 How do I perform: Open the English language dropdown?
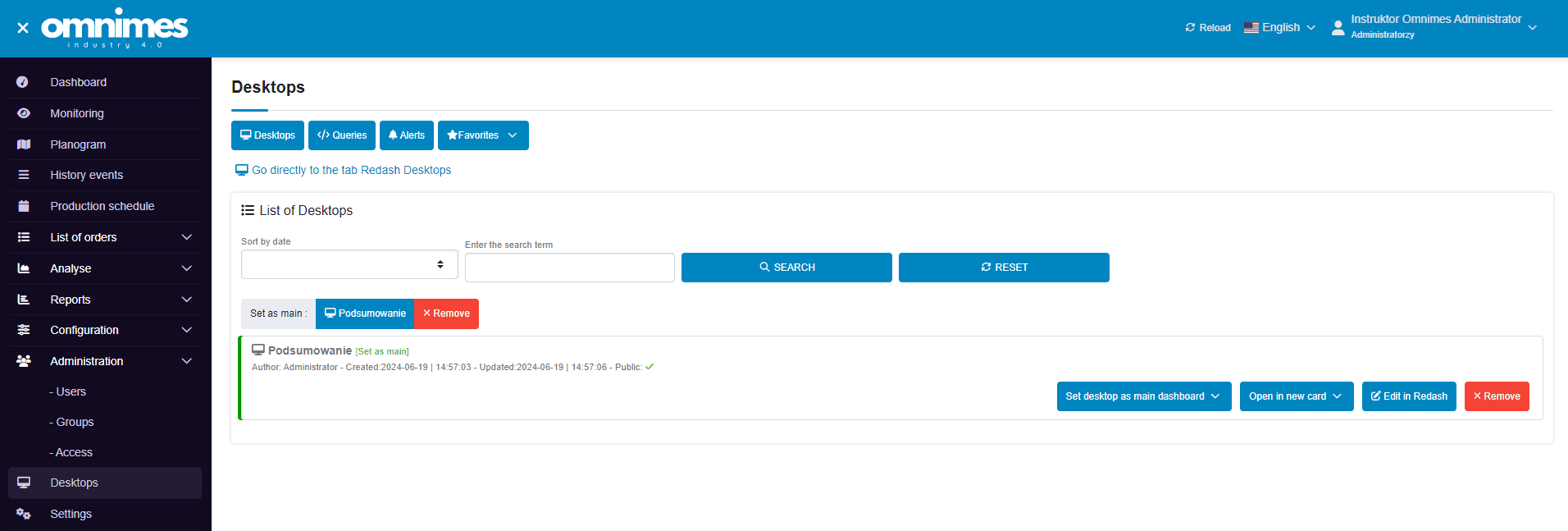point(1280,28)
